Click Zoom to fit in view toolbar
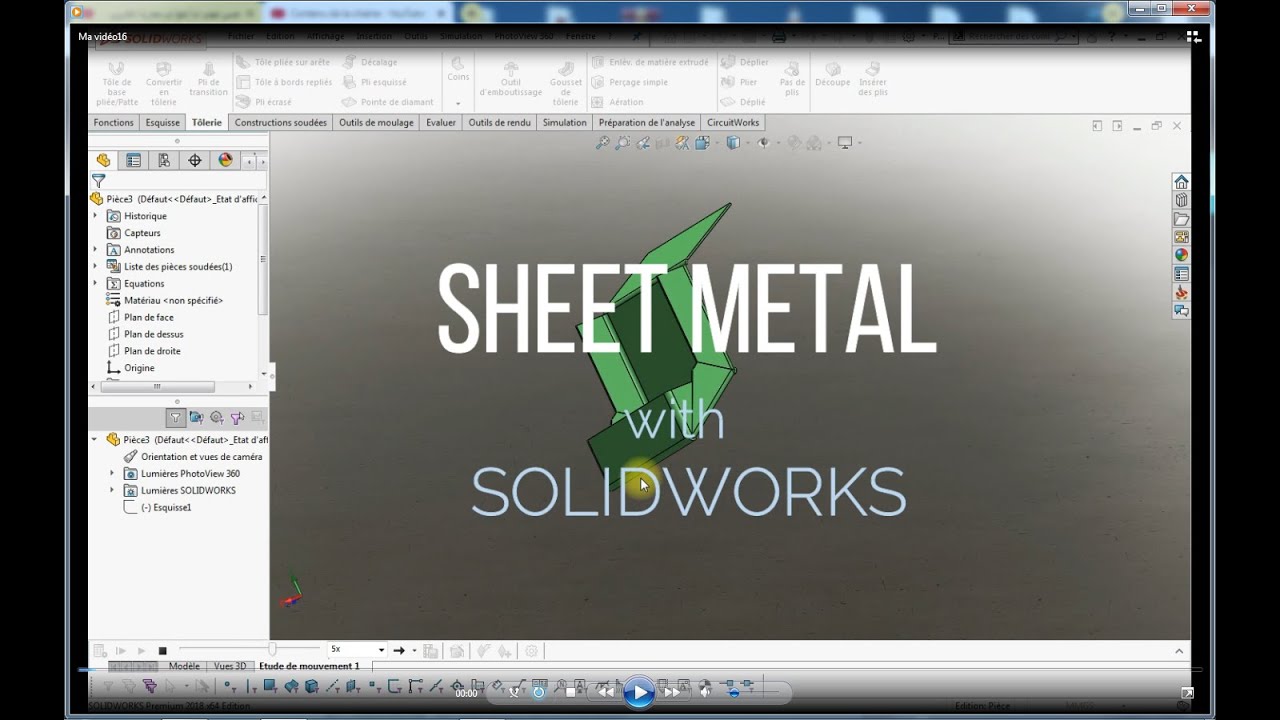 pyautogui.click(x=602, y=143)
